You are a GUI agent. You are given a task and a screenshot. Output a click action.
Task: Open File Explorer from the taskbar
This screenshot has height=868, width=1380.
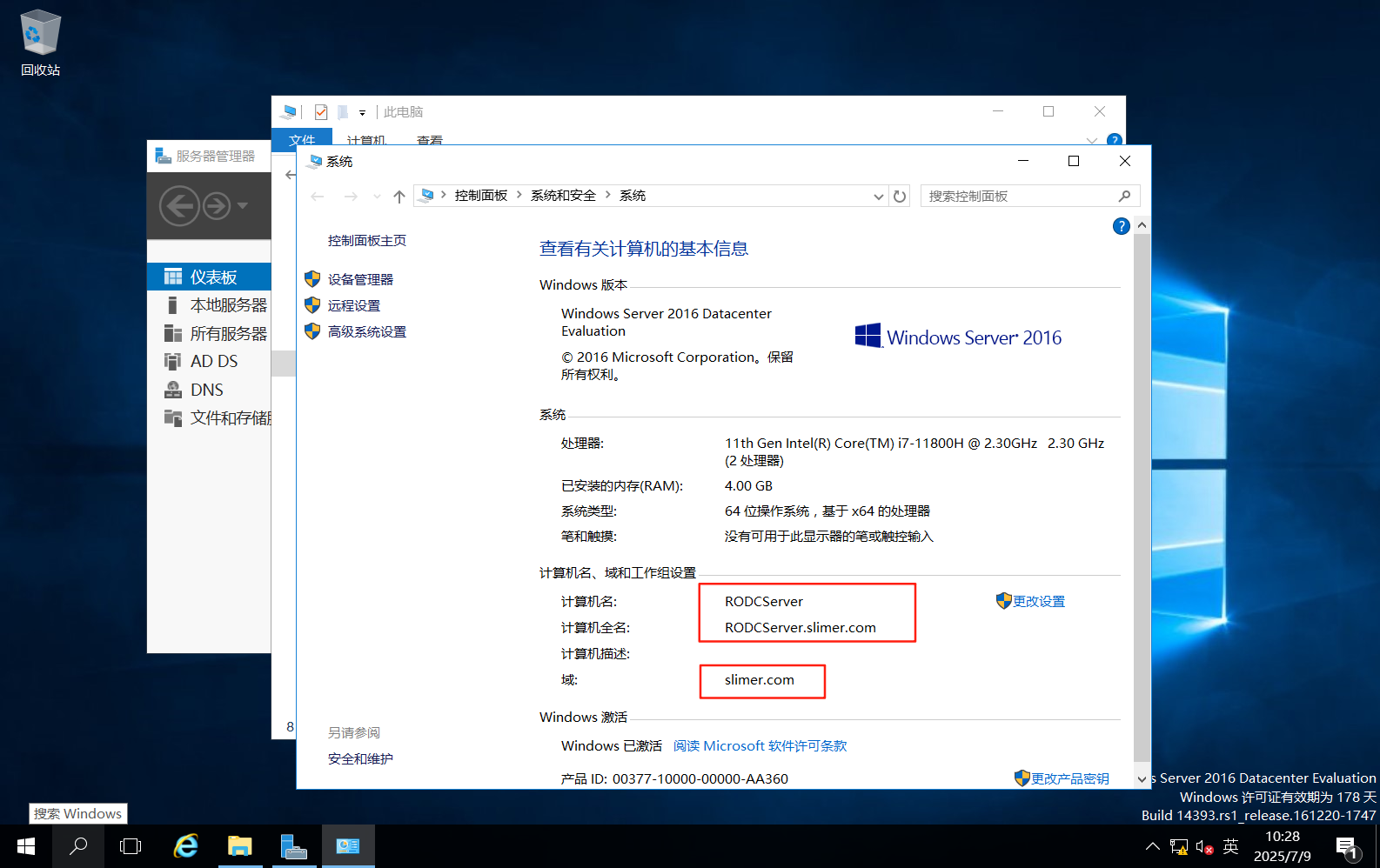[x=239, y=846]
